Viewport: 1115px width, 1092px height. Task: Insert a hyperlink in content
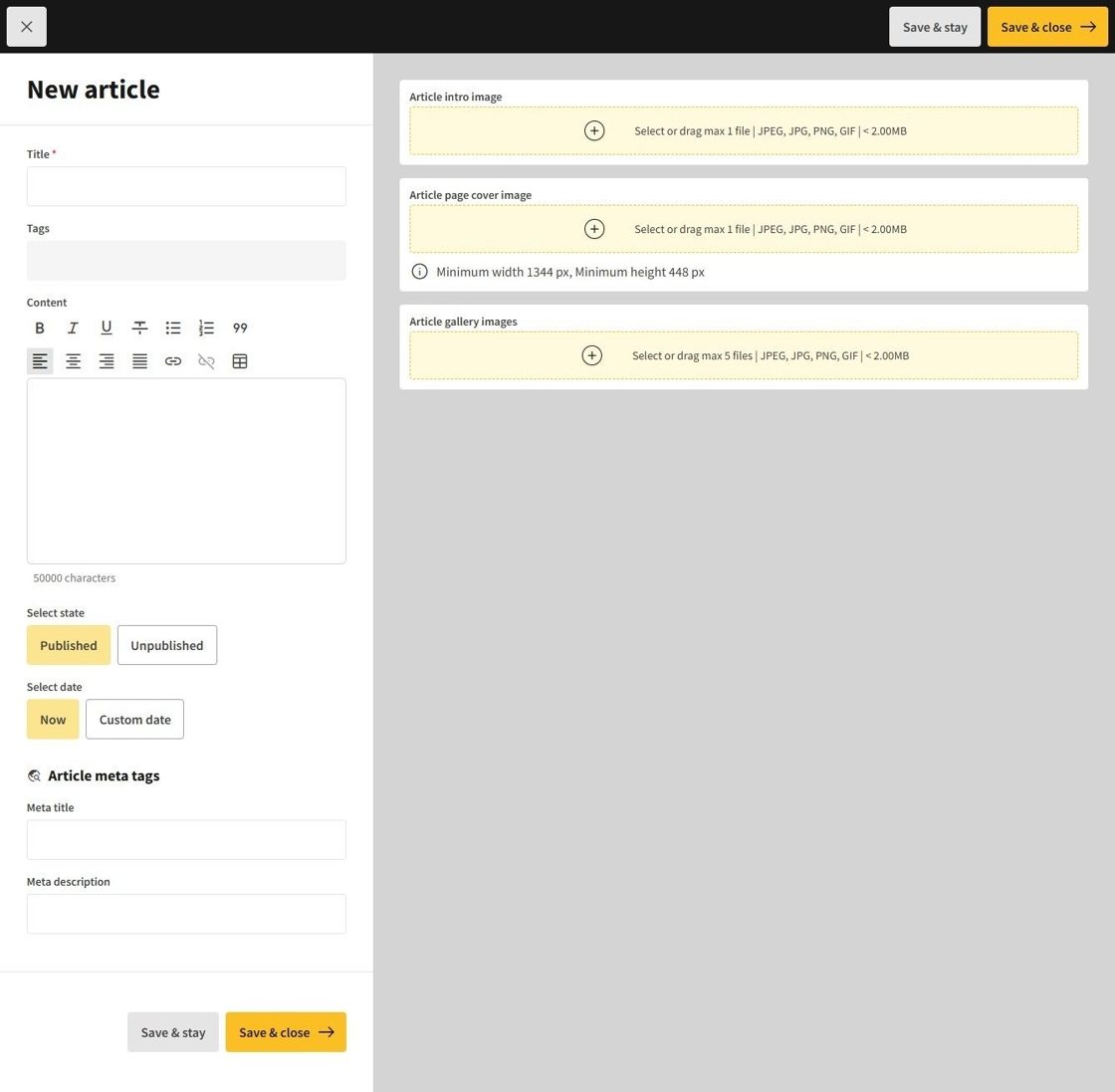[x=173, y=361]
